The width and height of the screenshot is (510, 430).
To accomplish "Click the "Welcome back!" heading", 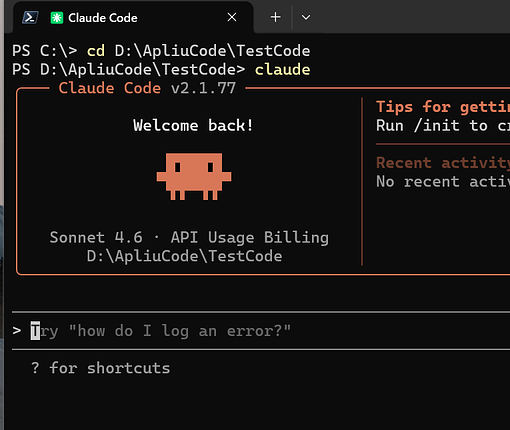I will point(193,126).
